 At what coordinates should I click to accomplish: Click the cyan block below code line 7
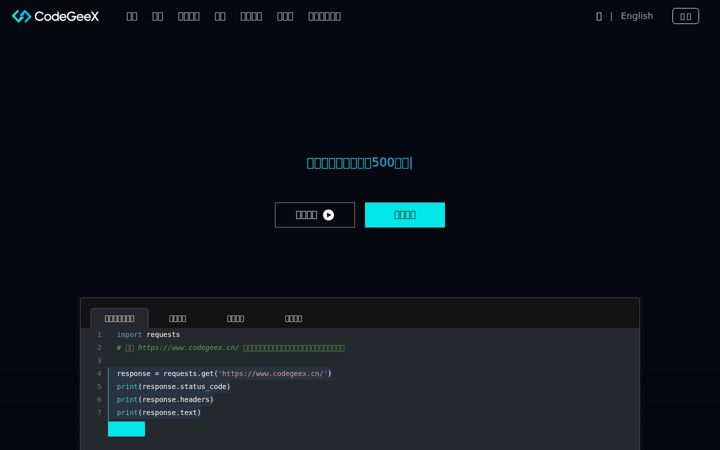126,429
